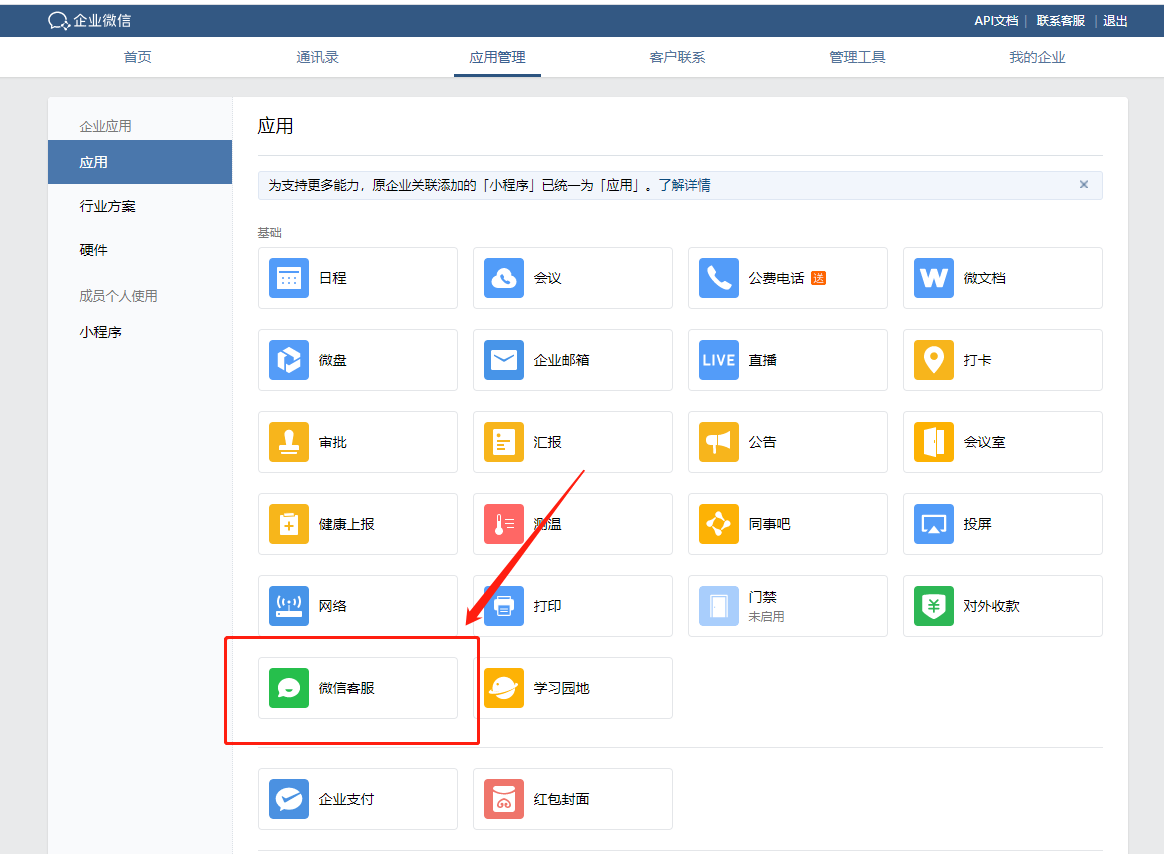1164x854 pixels.
Task: Click the 健康上报 clipboard icon
Action: pos(289,524)
